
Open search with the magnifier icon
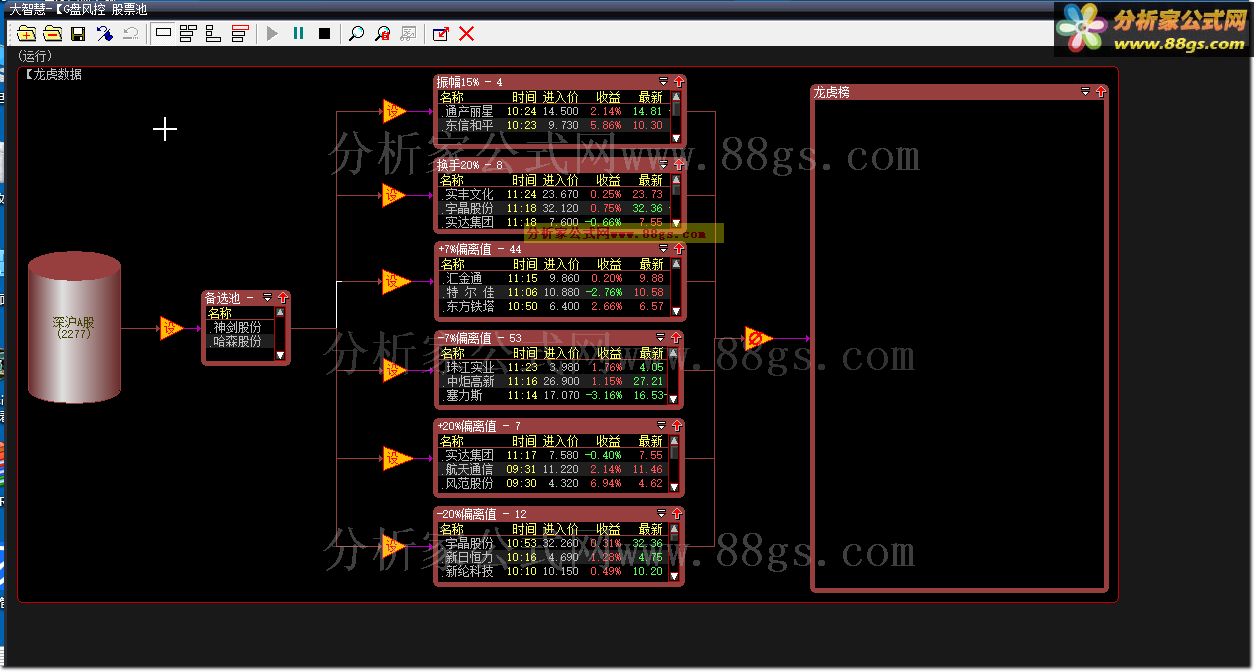pyautogui.click(x=356, y=34)
